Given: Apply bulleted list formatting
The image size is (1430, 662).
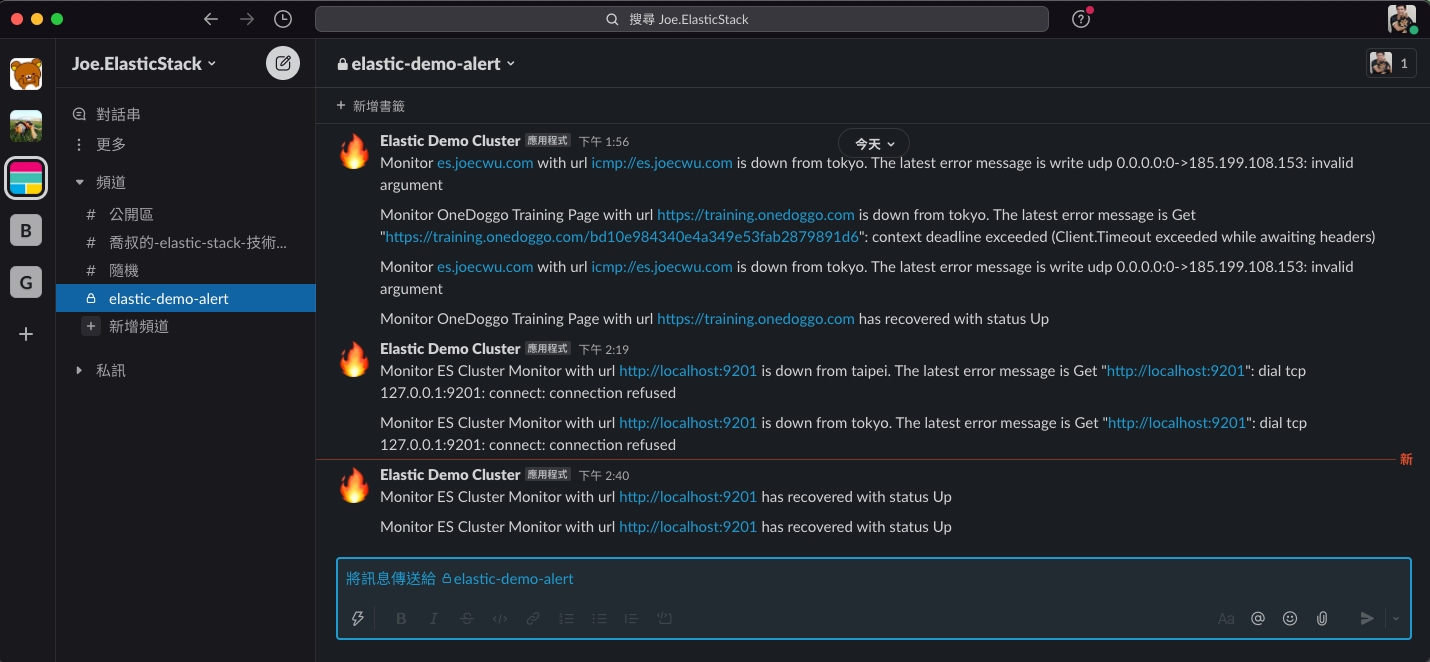Looking at the screenshot, I should (599, 618).
